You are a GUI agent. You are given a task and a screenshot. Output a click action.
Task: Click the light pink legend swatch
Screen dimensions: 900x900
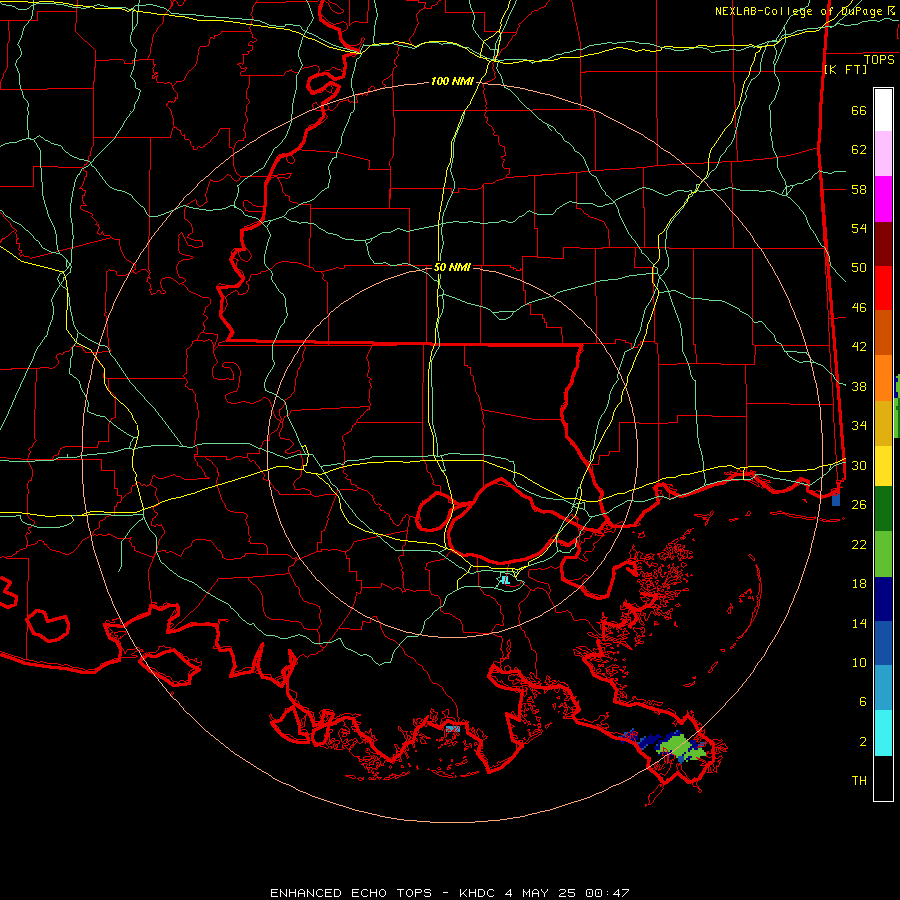click(x=883, y=153)
